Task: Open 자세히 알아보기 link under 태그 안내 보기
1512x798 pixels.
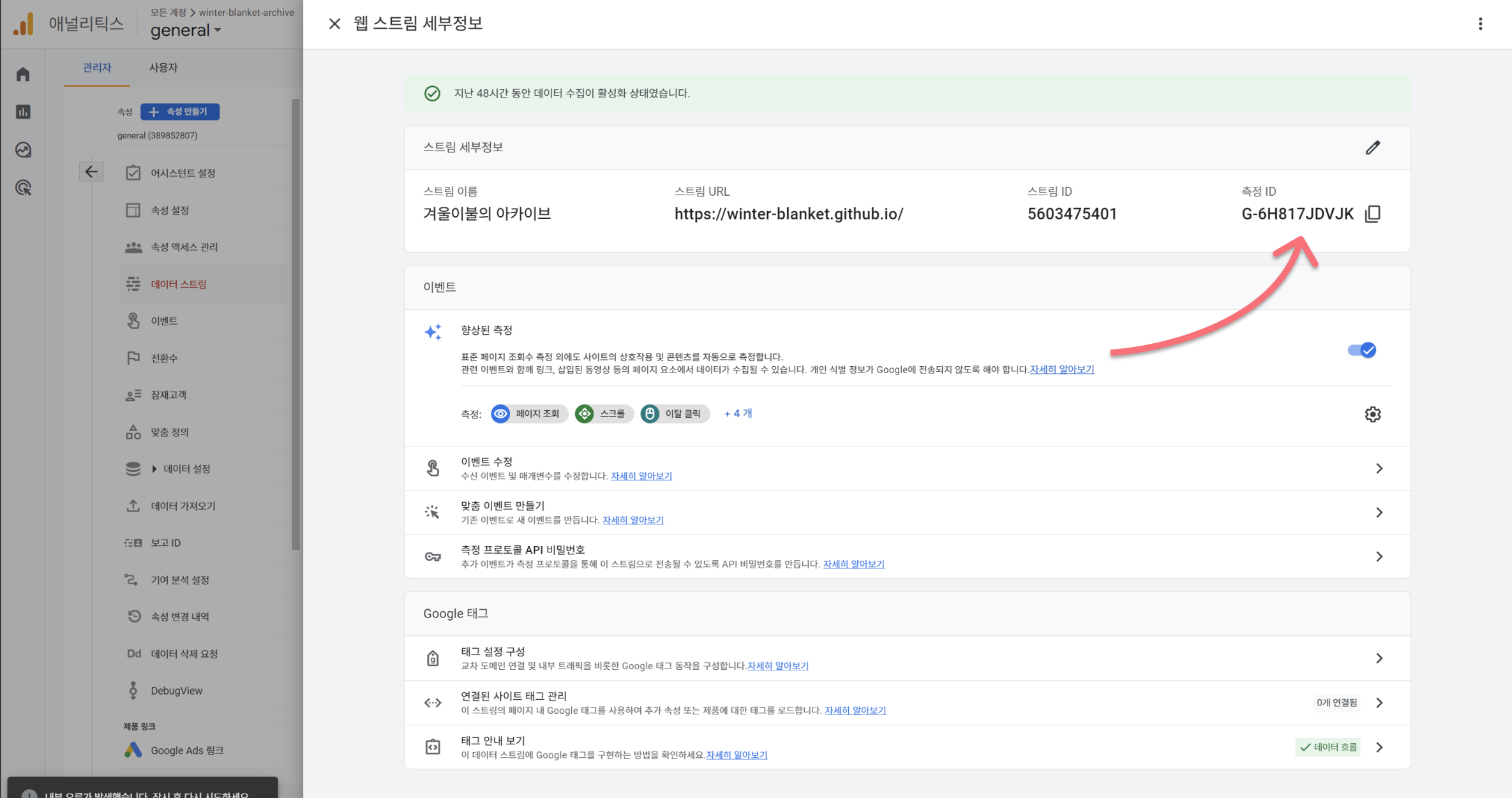Action: pos(737,755)
